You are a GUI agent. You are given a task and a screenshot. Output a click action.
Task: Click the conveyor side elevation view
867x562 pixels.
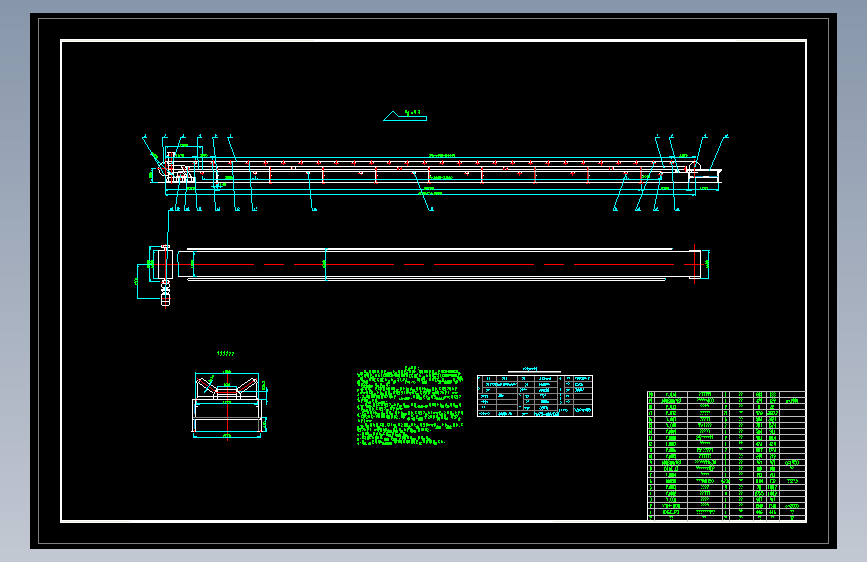(x=434, y=173)
